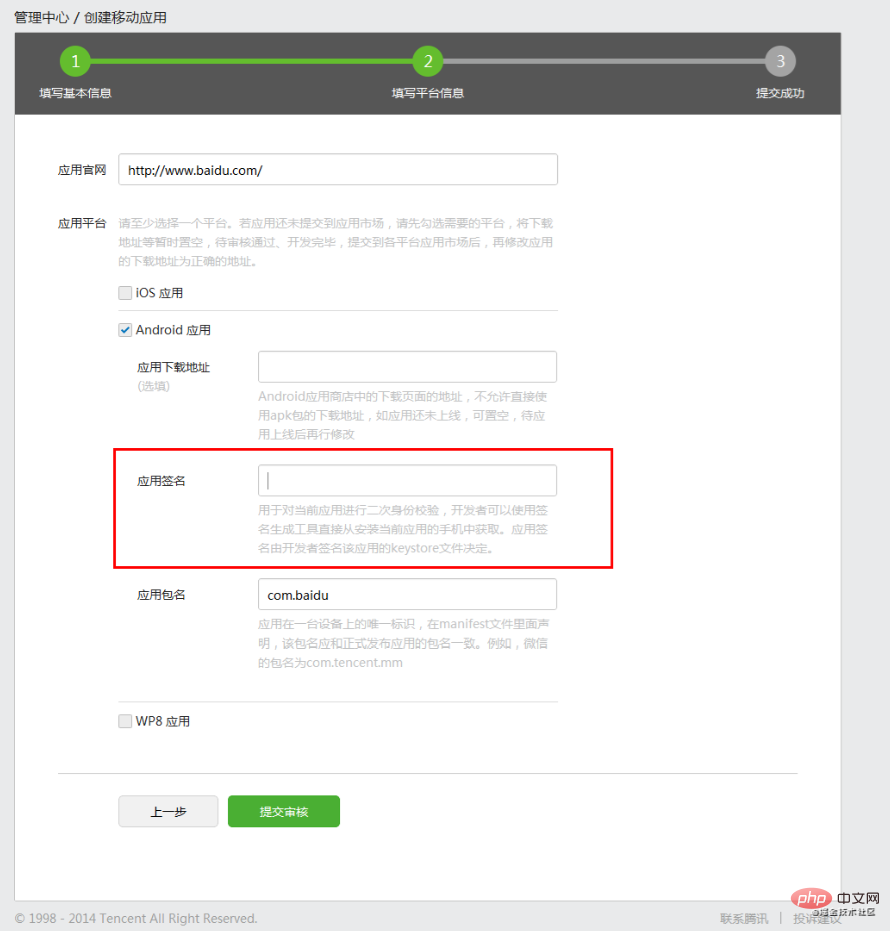Image resolution: width=890 pixels, height=931 pixels.
Task: Focus the 应用签名 input field
Action: click(407, 480)
